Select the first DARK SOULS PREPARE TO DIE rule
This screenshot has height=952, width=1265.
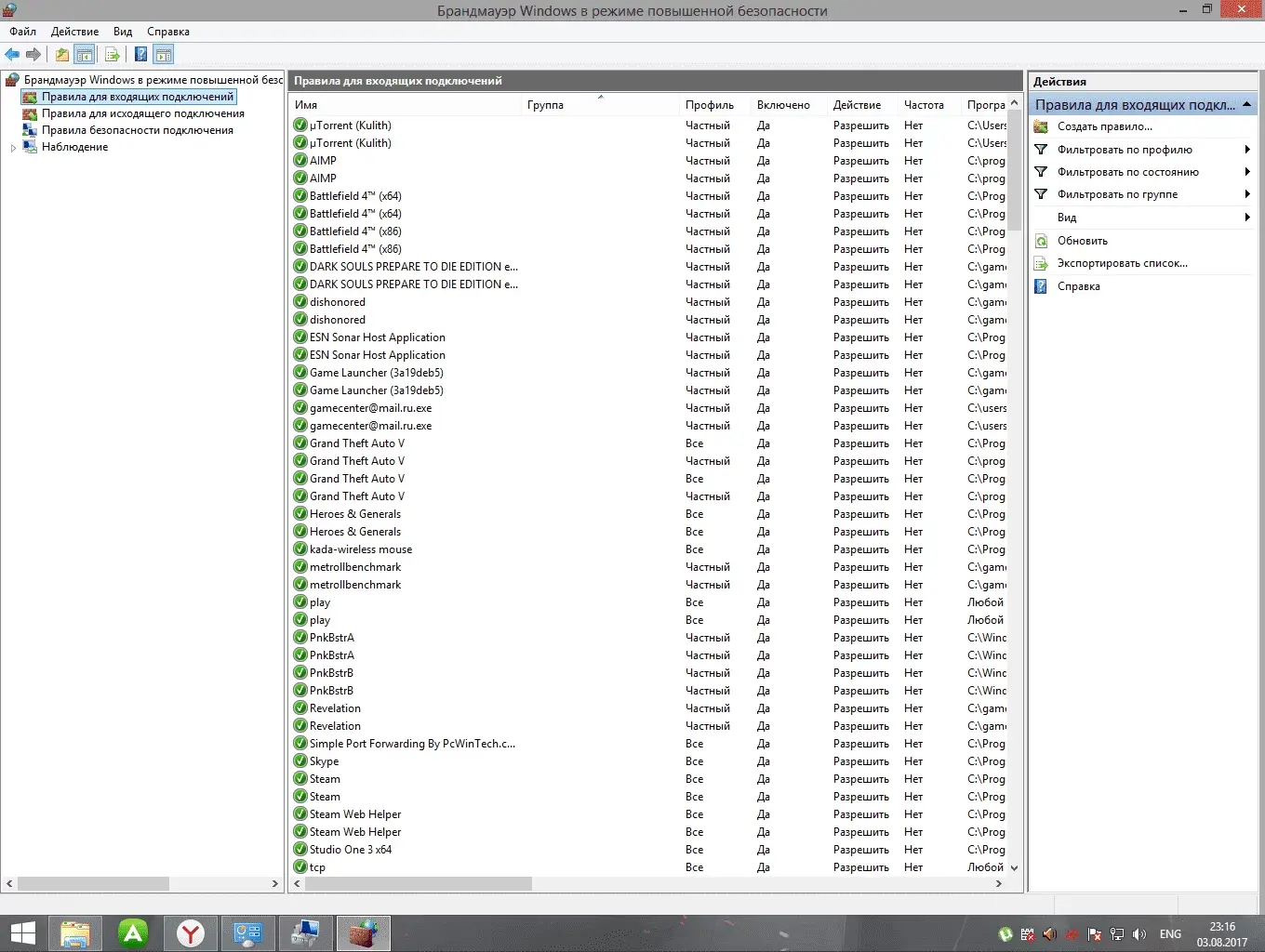648,267
